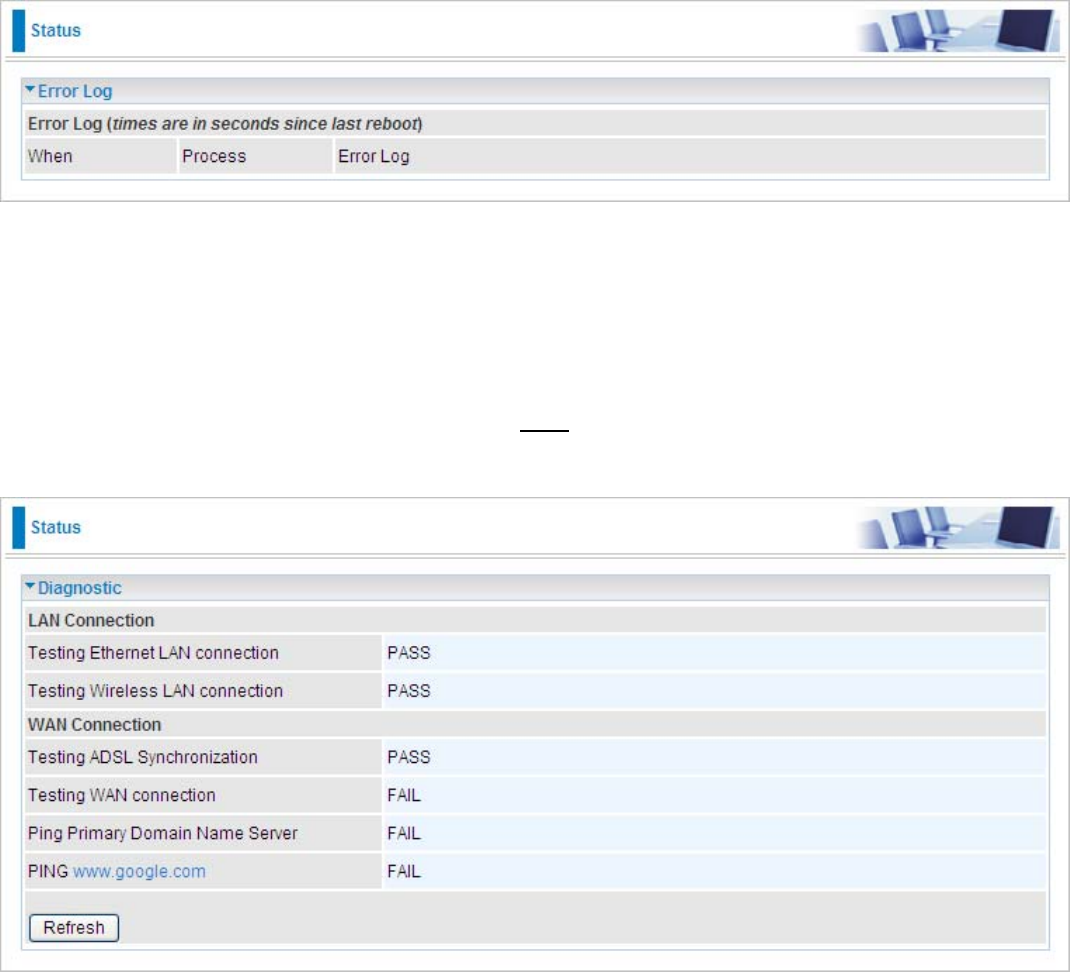Click the header banner image above Diagnostic

click(958, 527)
